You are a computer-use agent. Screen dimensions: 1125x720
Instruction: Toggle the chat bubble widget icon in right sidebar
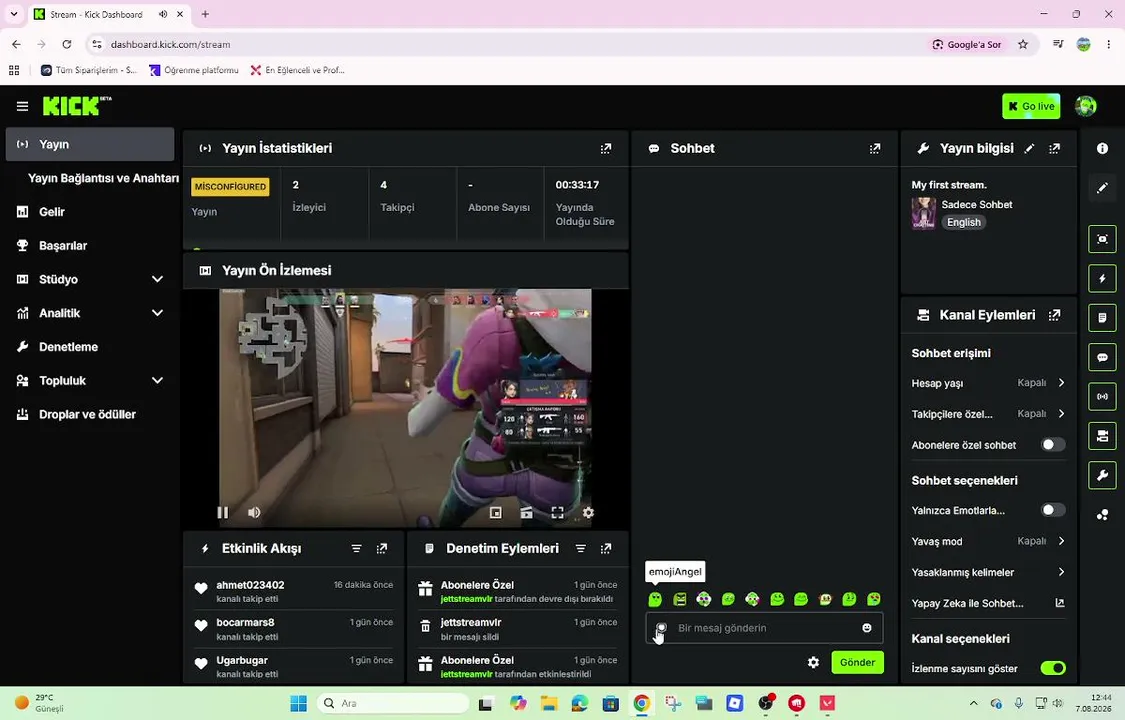pos(1102,357)
